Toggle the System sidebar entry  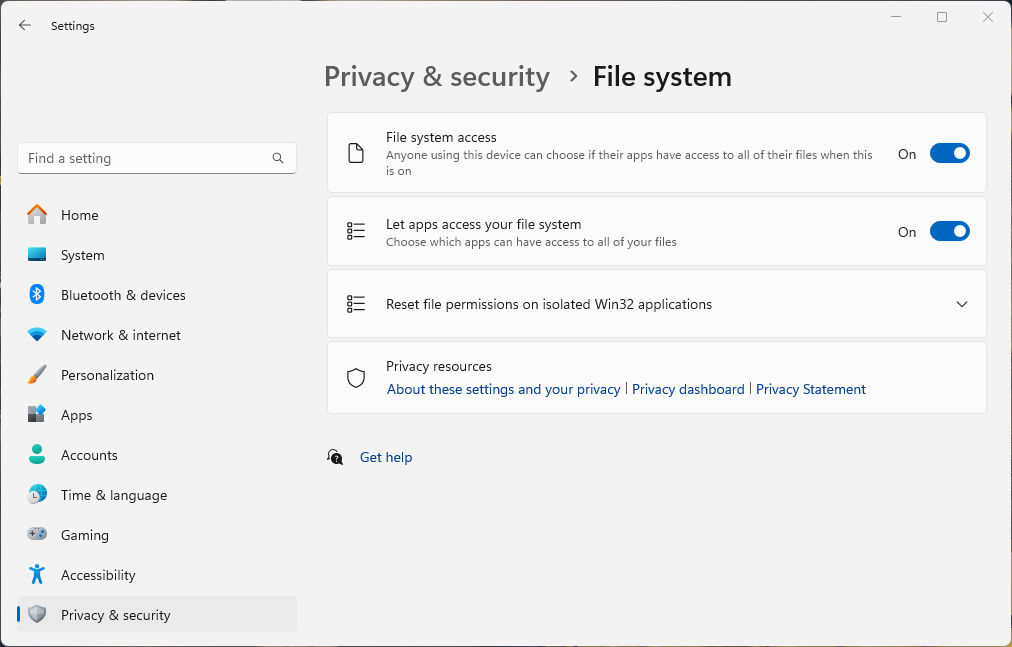(83, 255)
